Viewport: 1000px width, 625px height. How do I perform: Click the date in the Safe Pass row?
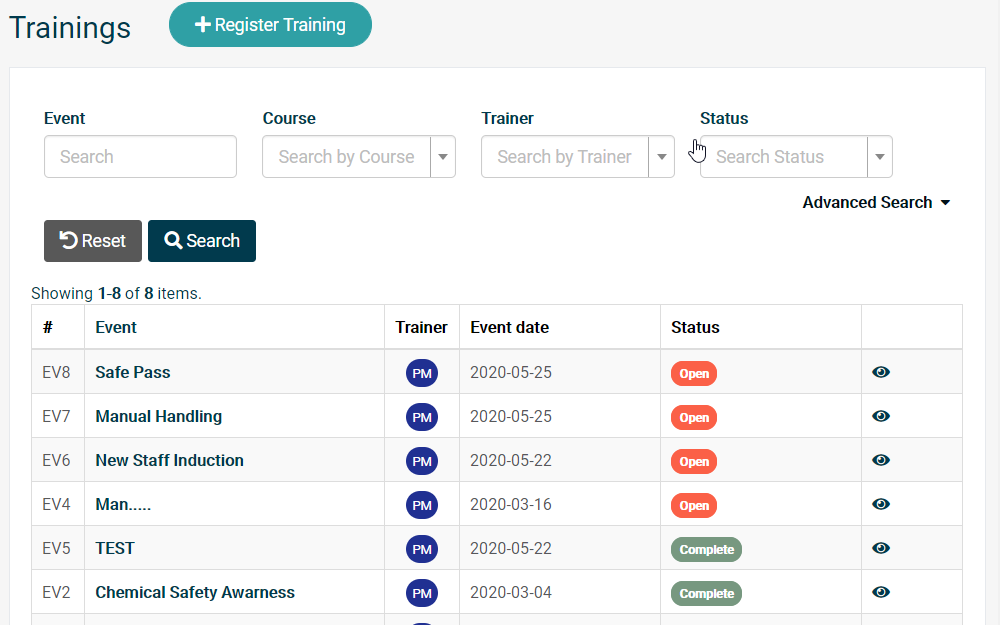coord(511,372)
